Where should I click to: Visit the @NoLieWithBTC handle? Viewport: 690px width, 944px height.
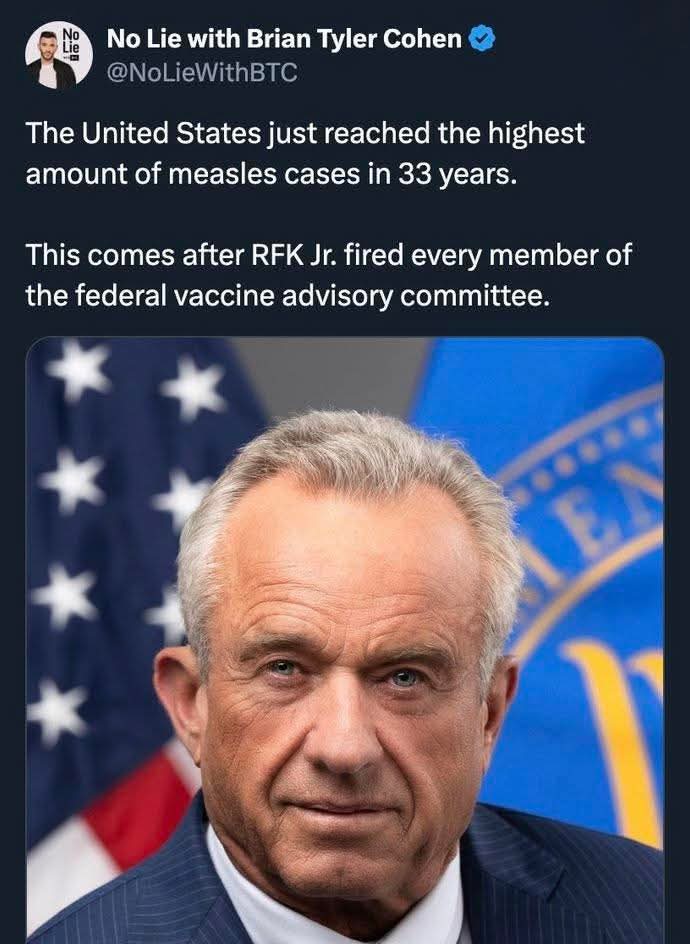[202, 73]
